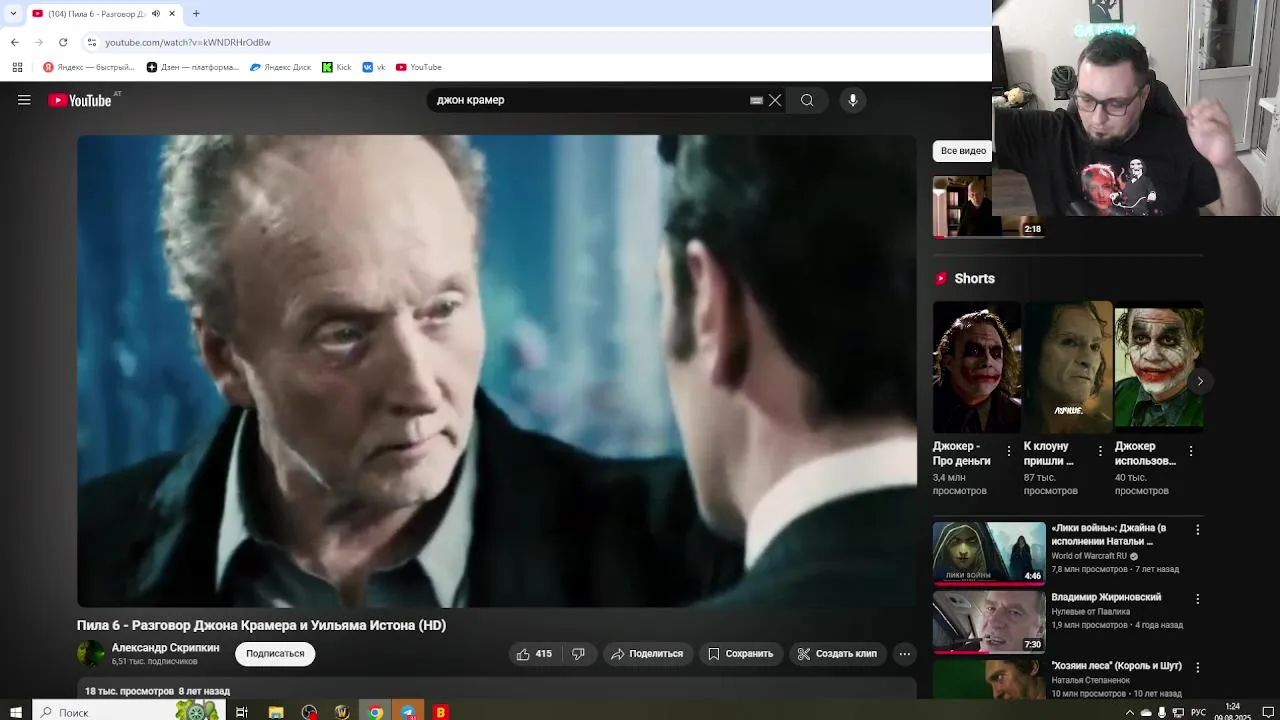
Task: Show next Shorts with the right arrow
Action: (x=1199, y=381)
